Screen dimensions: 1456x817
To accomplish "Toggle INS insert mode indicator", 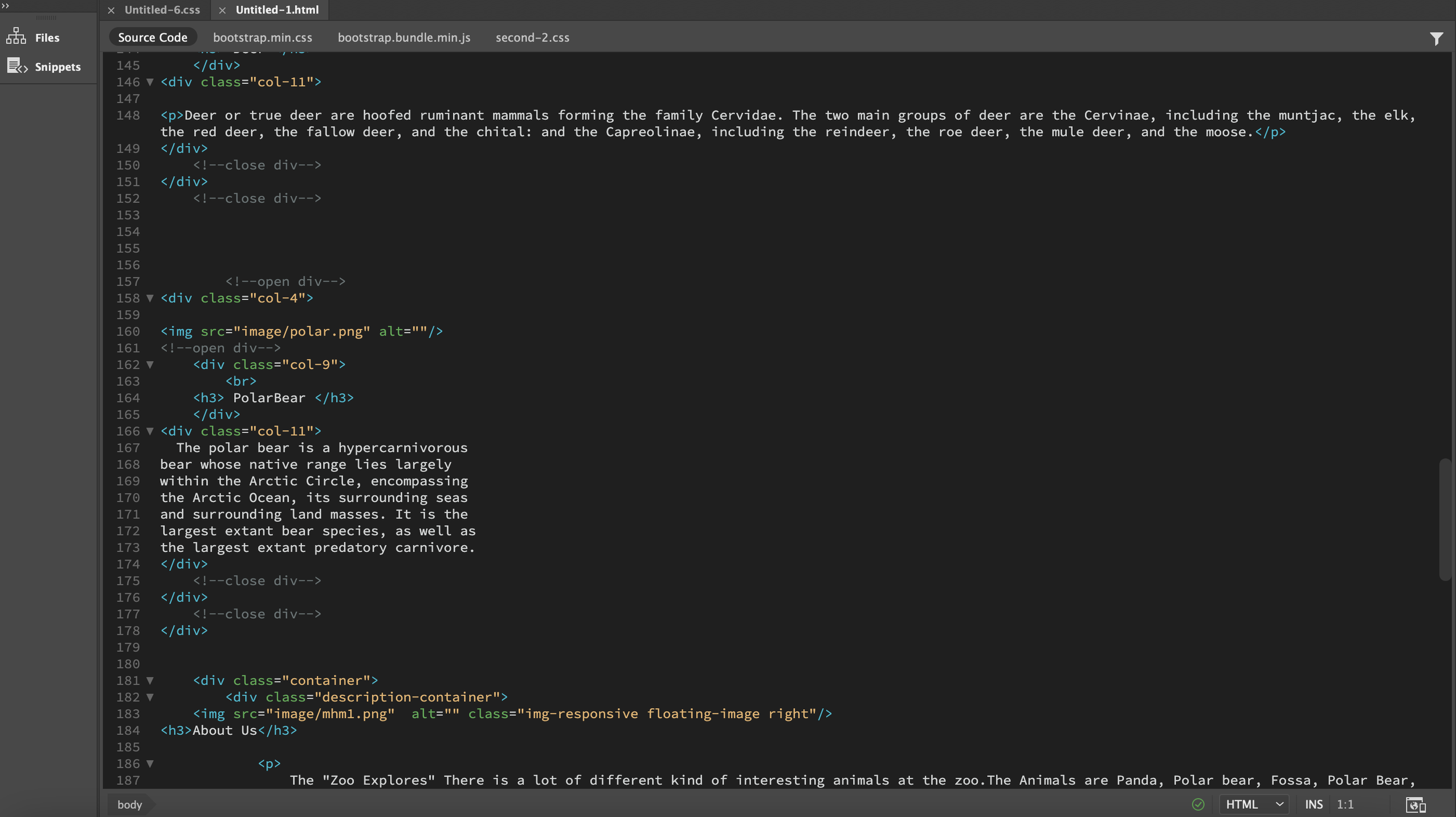I will tap(1313, 804).
